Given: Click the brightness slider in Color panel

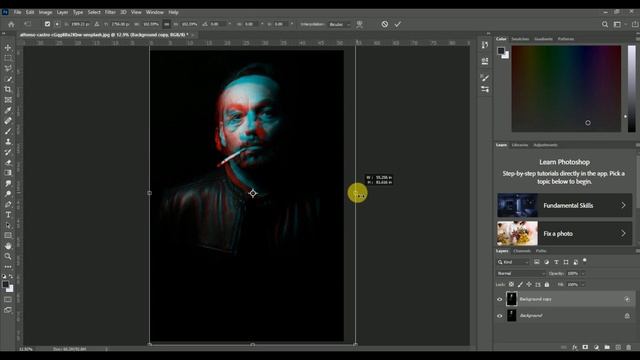Looking at the screenshot, I should click(x=631, y=89).
